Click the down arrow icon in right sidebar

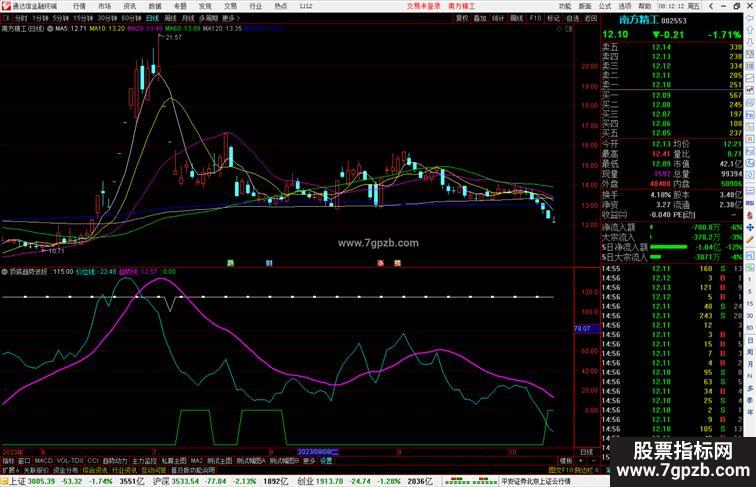pyautogui.click(x=750, y=42)
